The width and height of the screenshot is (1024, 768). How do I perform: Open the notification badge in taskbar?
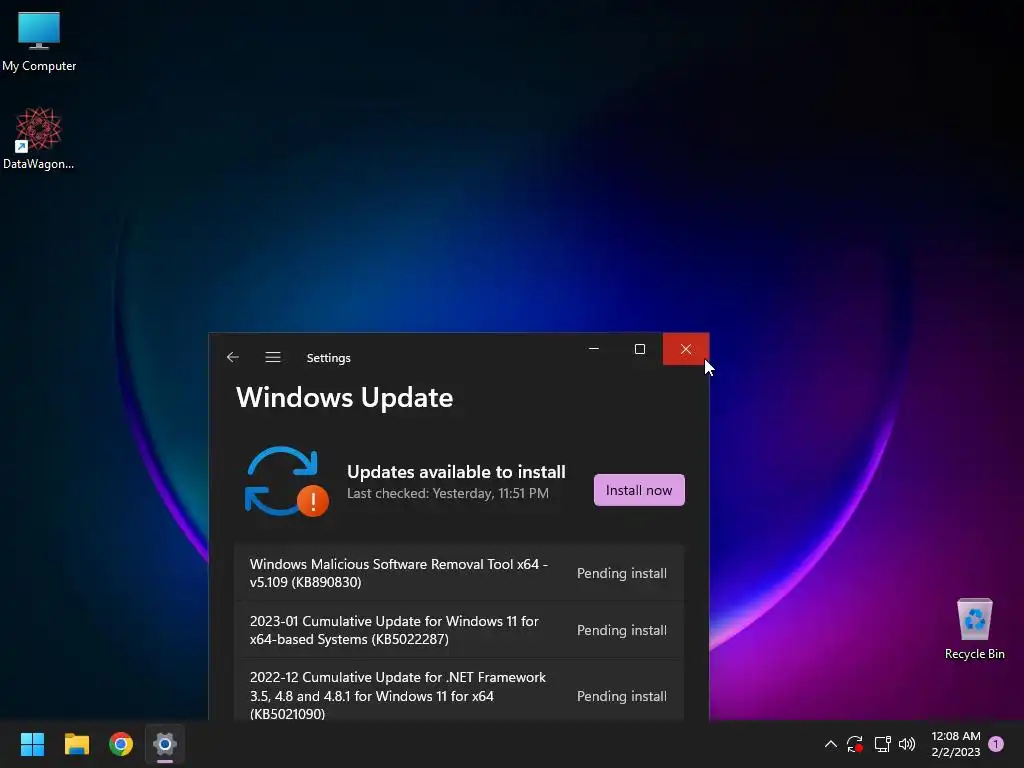pos(996,744)
